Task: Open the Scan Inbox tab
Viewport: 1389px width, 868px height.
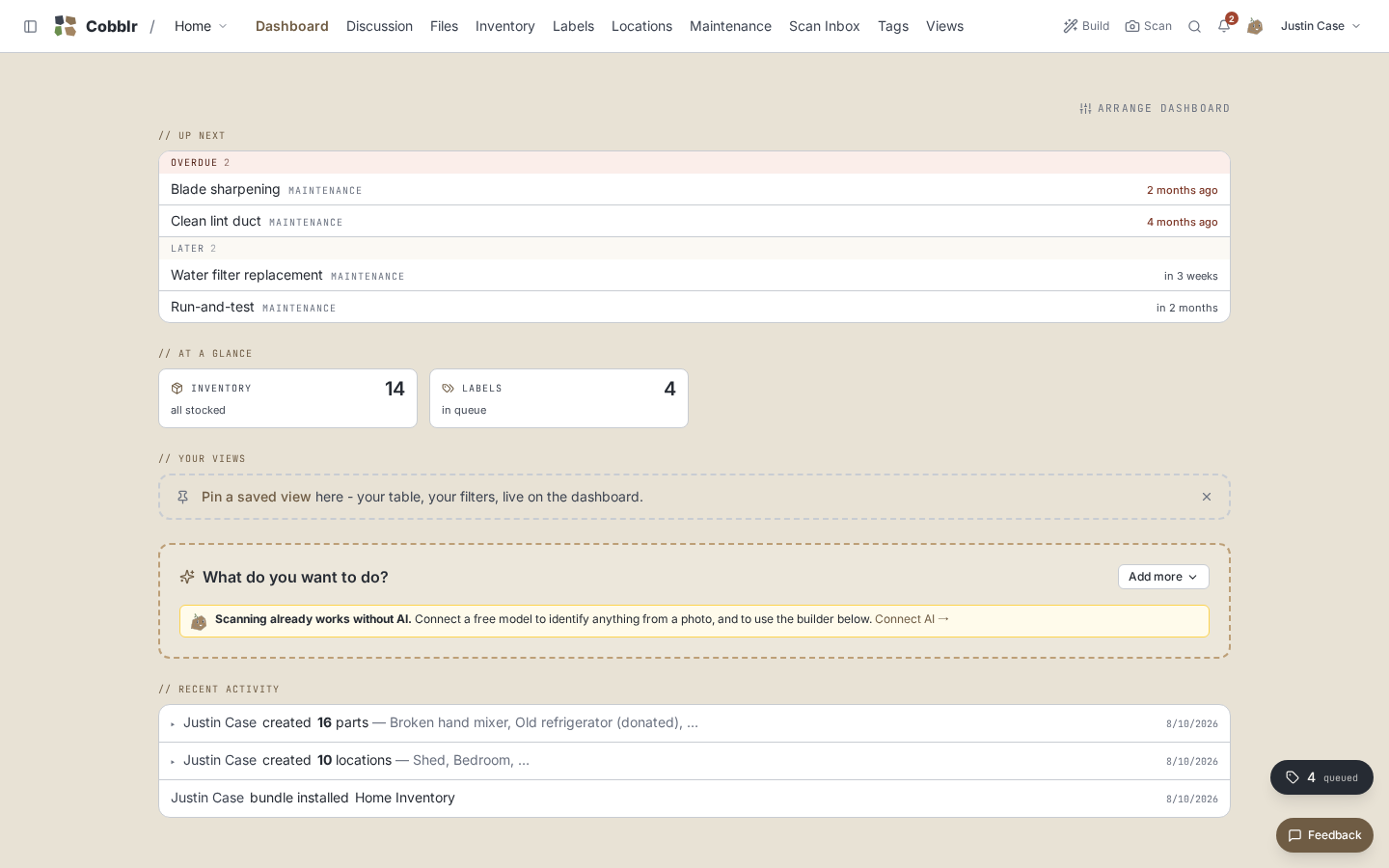Action: (x=825, y=26)
